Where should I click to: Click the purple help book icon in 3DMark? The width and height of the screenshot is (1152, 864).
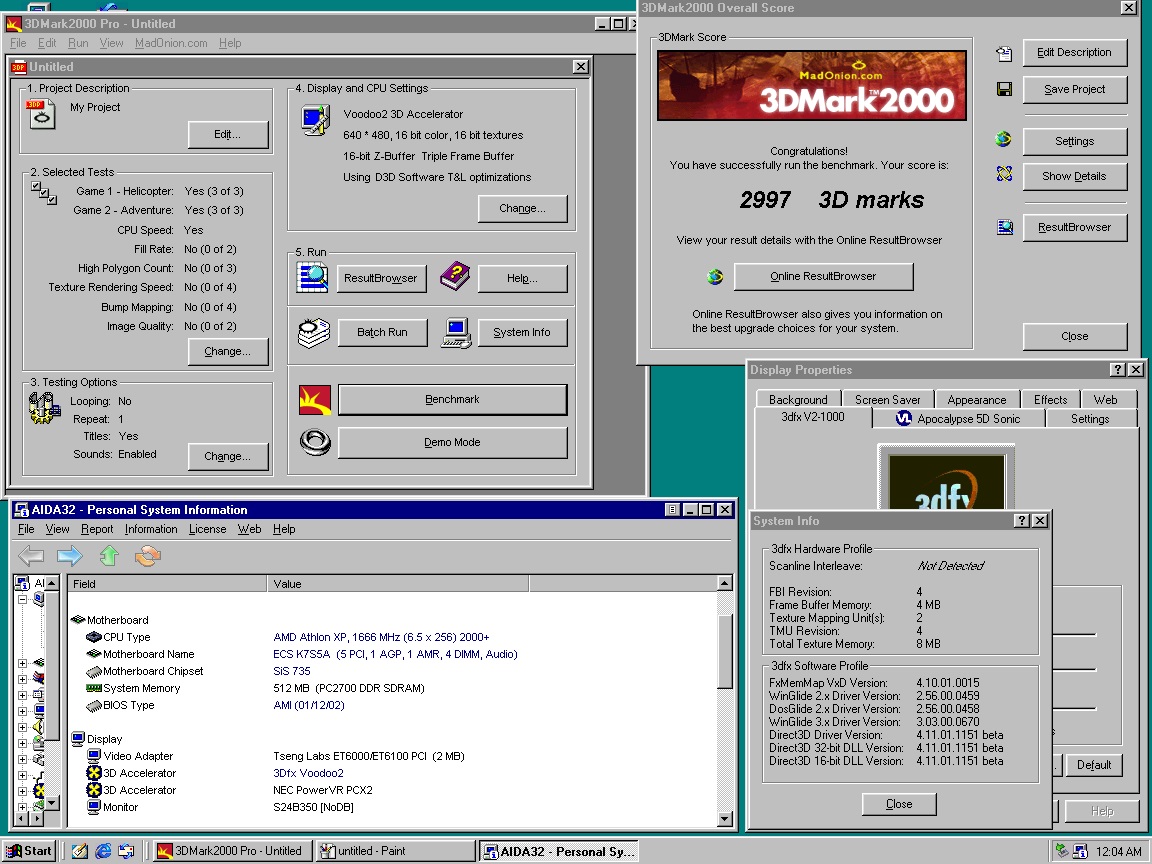[455, 277]
